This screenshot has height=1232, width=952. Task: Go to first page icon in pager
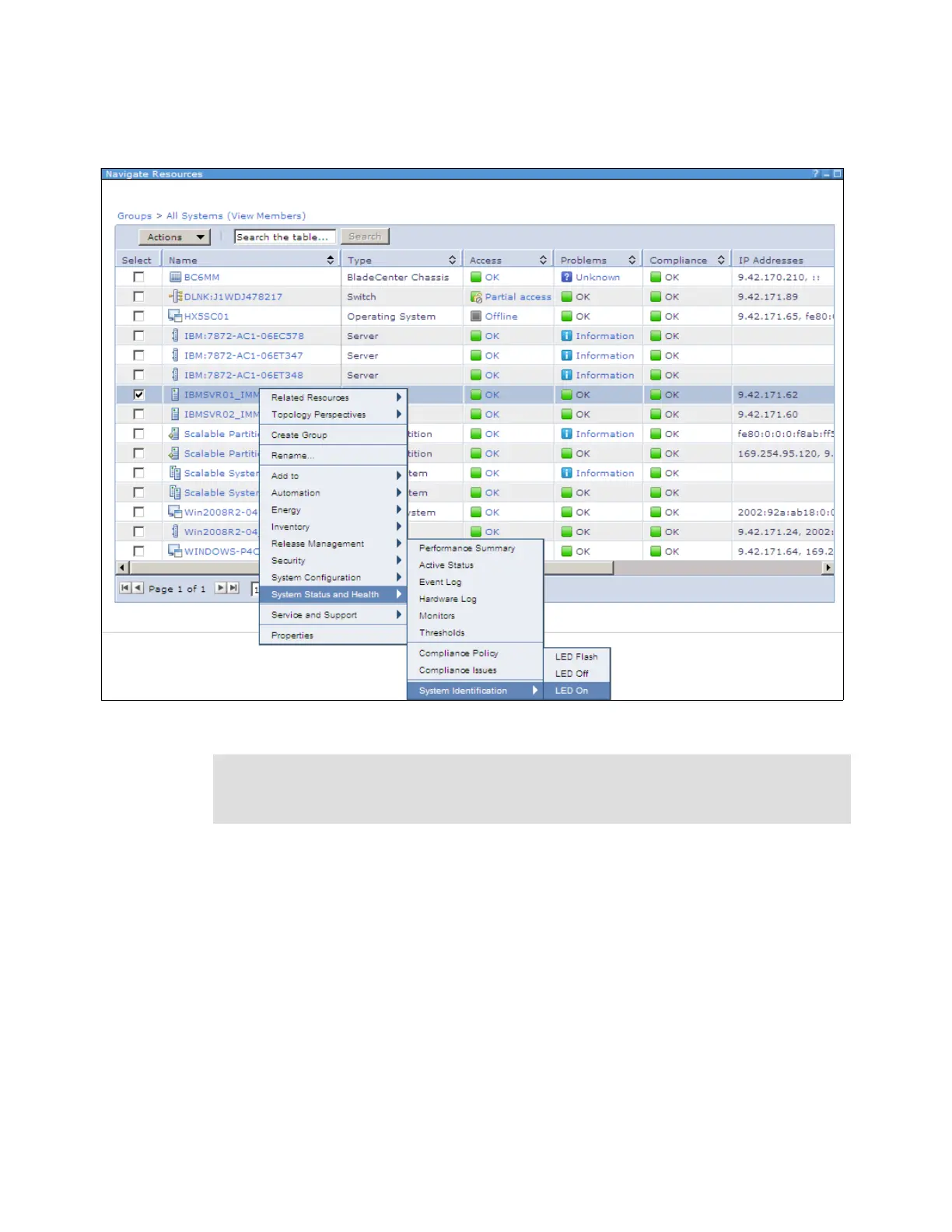(x=125, y=588)
